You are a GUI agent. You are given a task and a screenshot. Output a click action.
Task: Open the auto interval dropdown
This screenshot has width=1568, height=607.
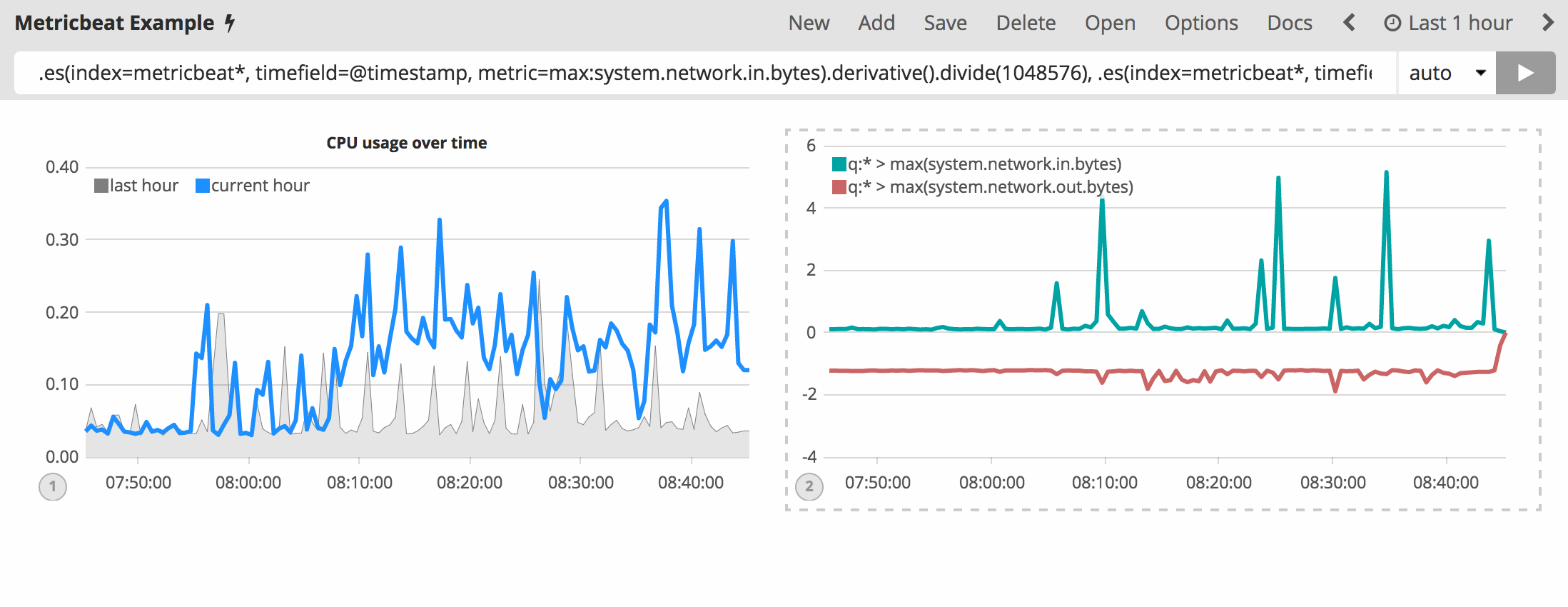tap(1446, 73)
